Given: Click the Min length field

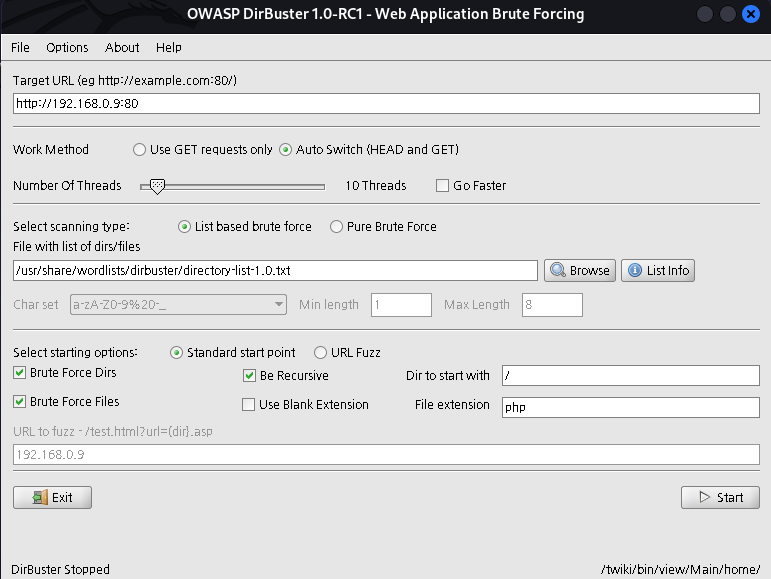Looking at the screenshot, I should (401, 305).
